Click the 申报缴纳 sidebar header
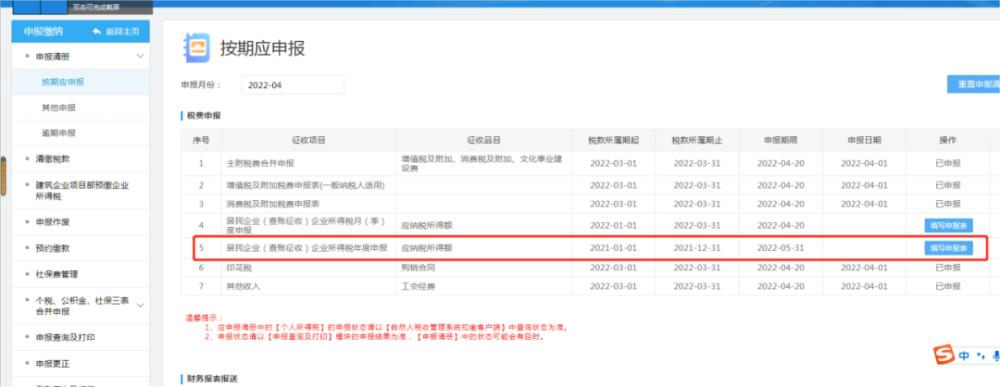The width and height of the screenshot is (1000, 387). (x=43, y=31)
